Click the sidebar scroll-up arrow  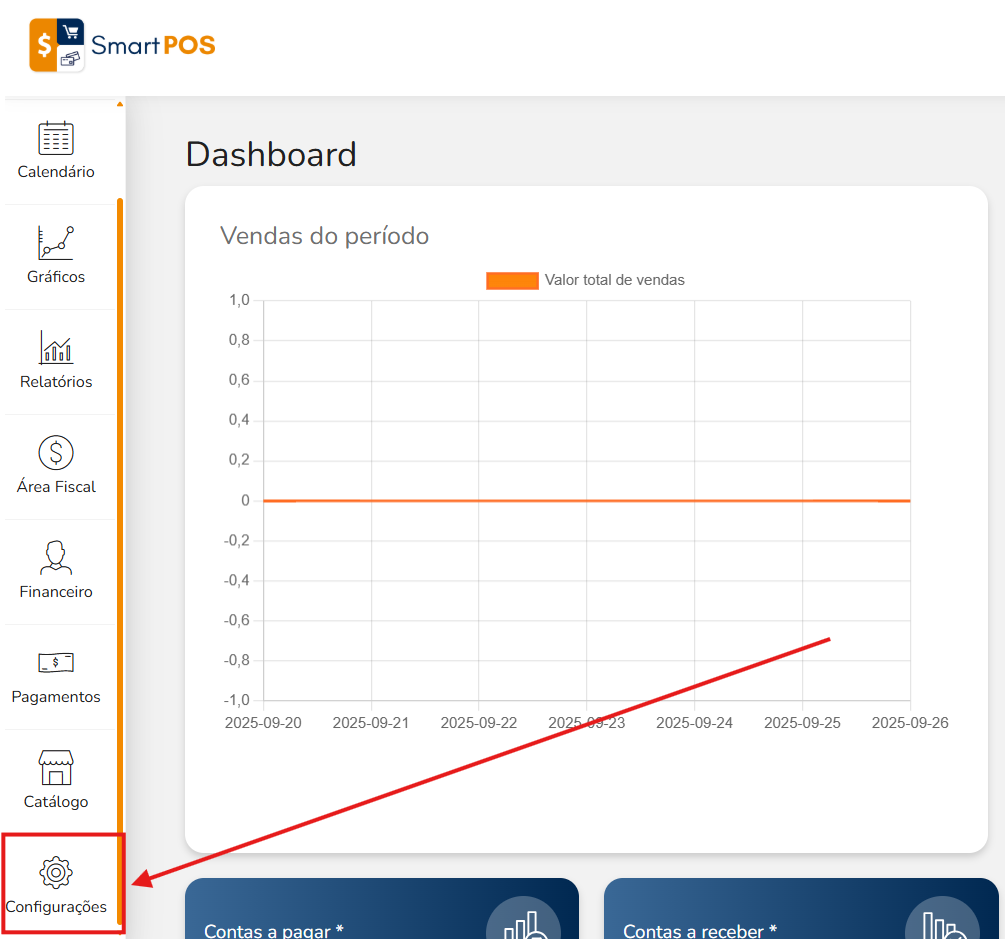[120, 104]
